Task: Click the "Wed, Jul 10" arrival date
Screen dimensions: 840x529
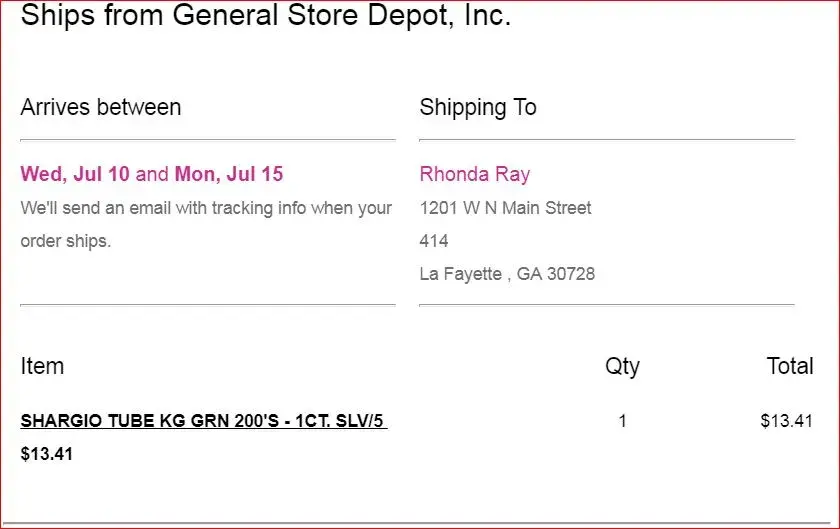Action: [75, 174]
